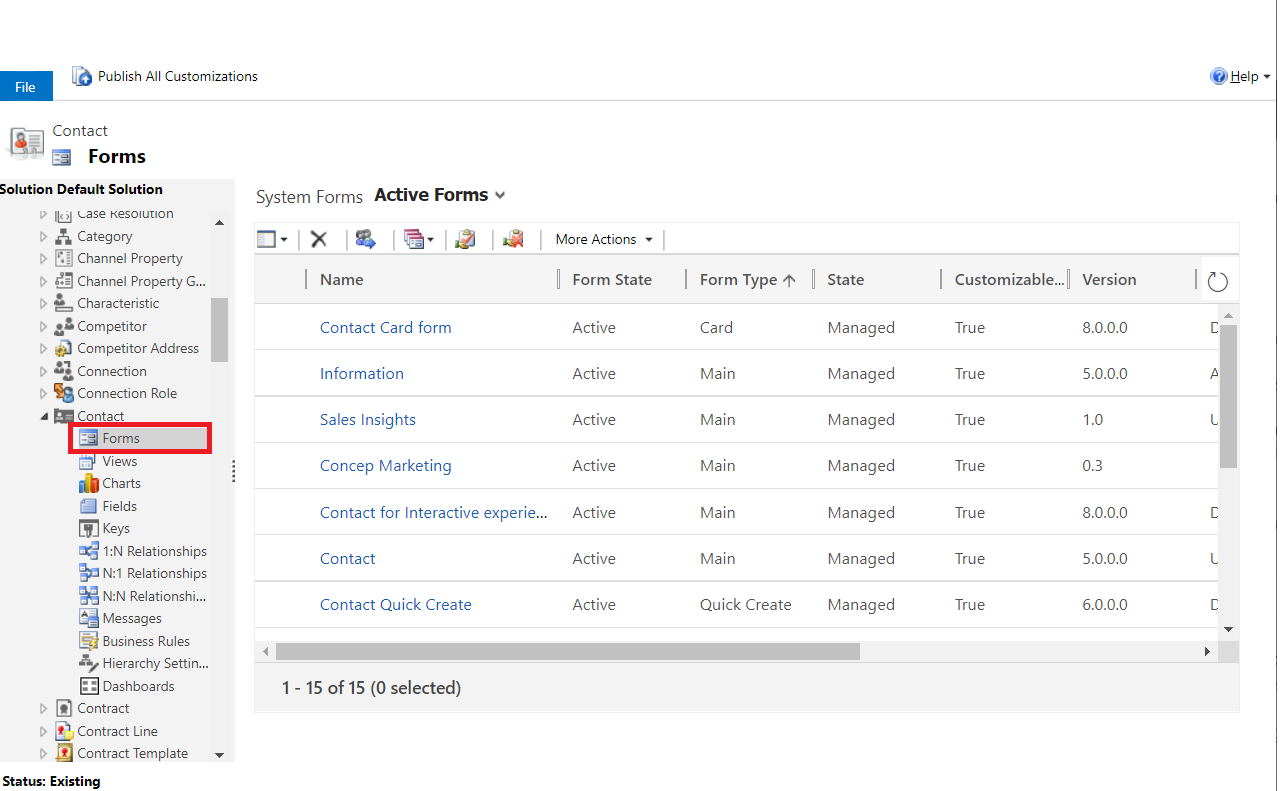Expand the Competitor tree node
The width and height of the screenshot is (1286, 791).
[x=43, y=326]
